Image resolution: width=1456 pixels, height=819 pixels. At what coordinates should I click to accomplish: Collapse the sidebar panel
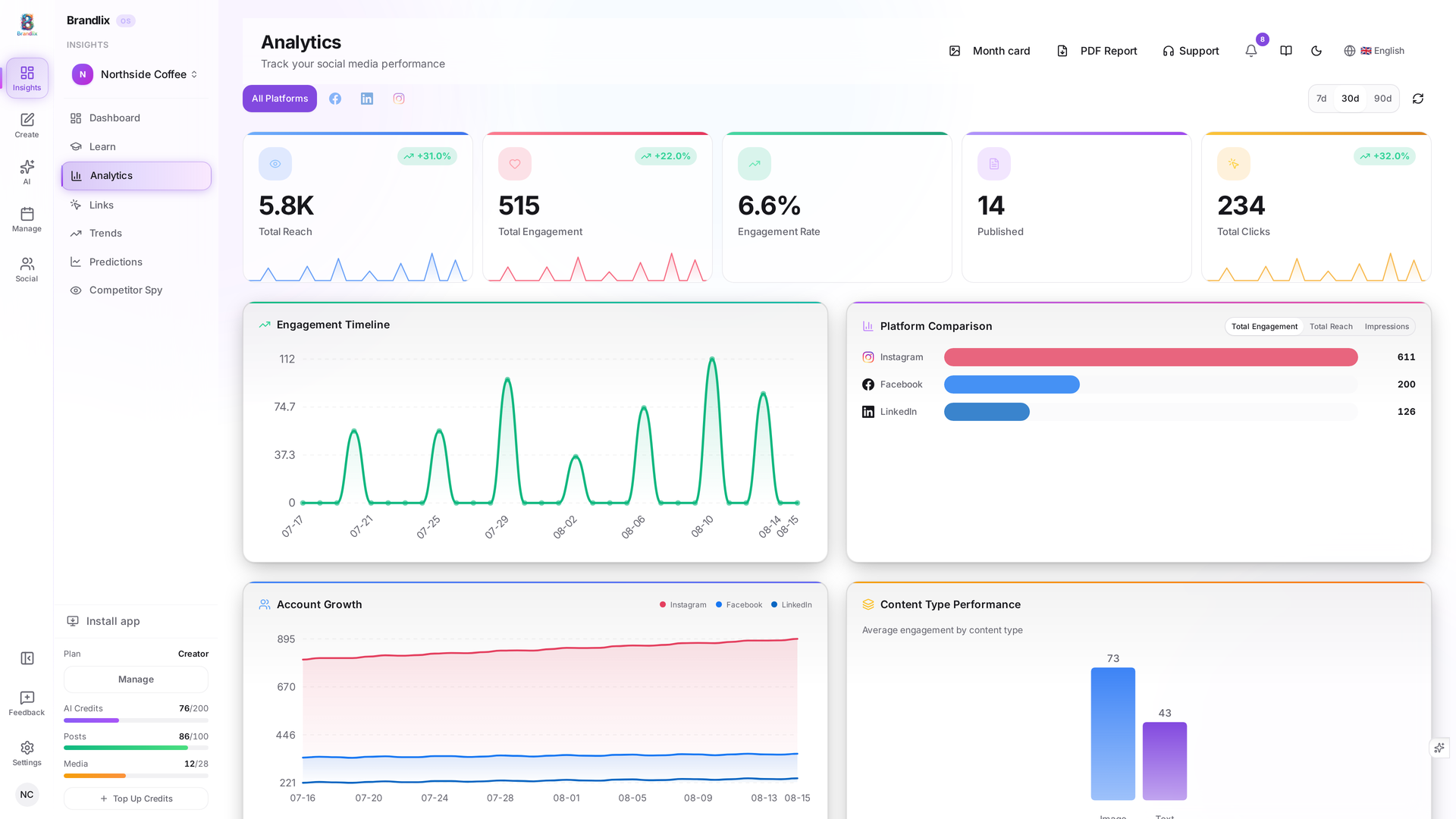(27, 658)
